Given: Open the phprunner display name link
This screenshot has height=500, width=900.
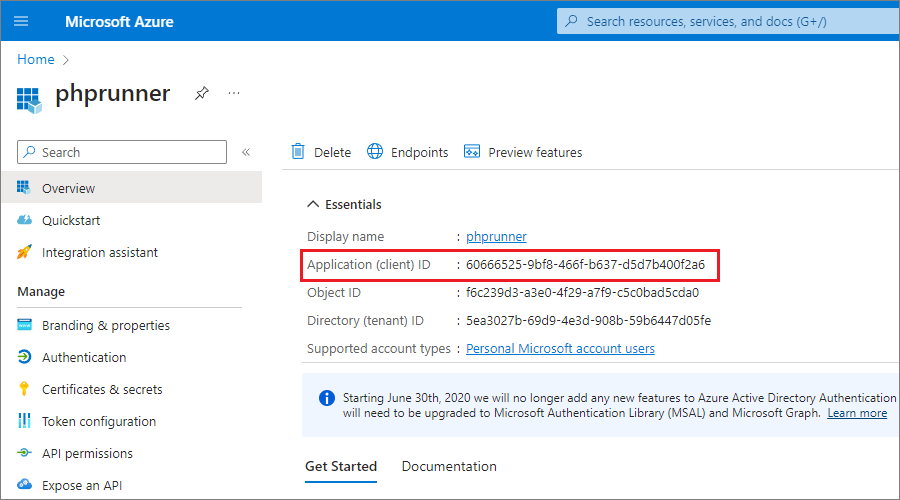Looking at the screenshot, I should pos(496,237).
